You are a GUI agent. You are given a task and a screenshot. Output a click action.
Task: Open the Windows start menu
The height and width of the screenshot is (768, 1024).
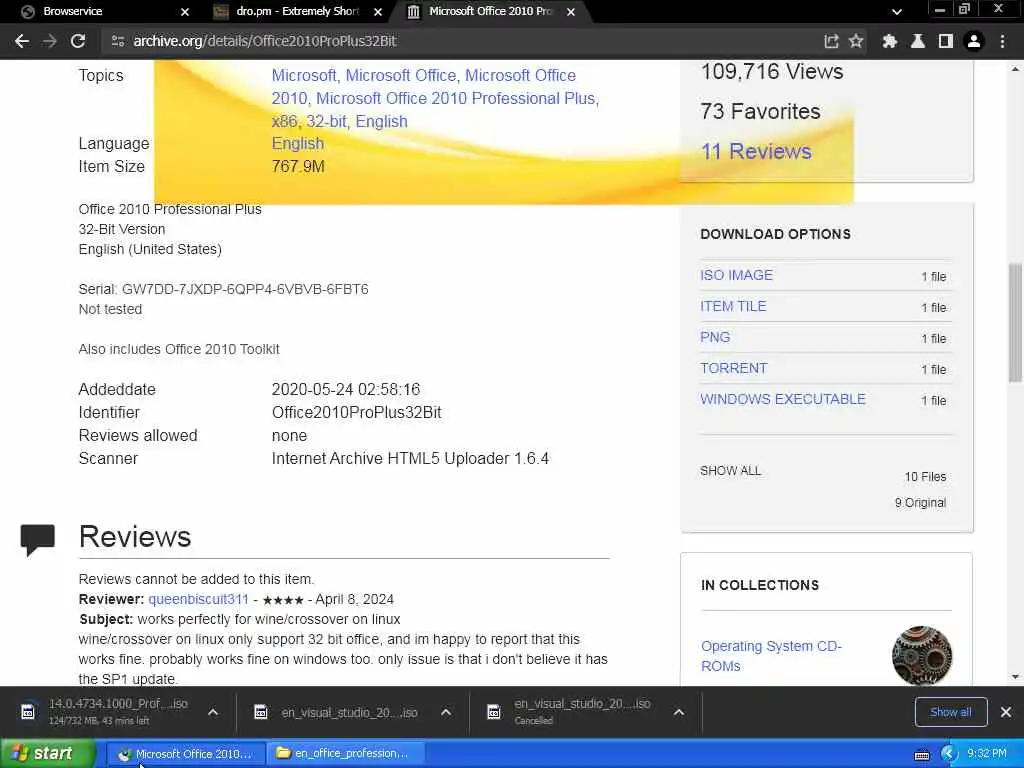click(47, 754)
